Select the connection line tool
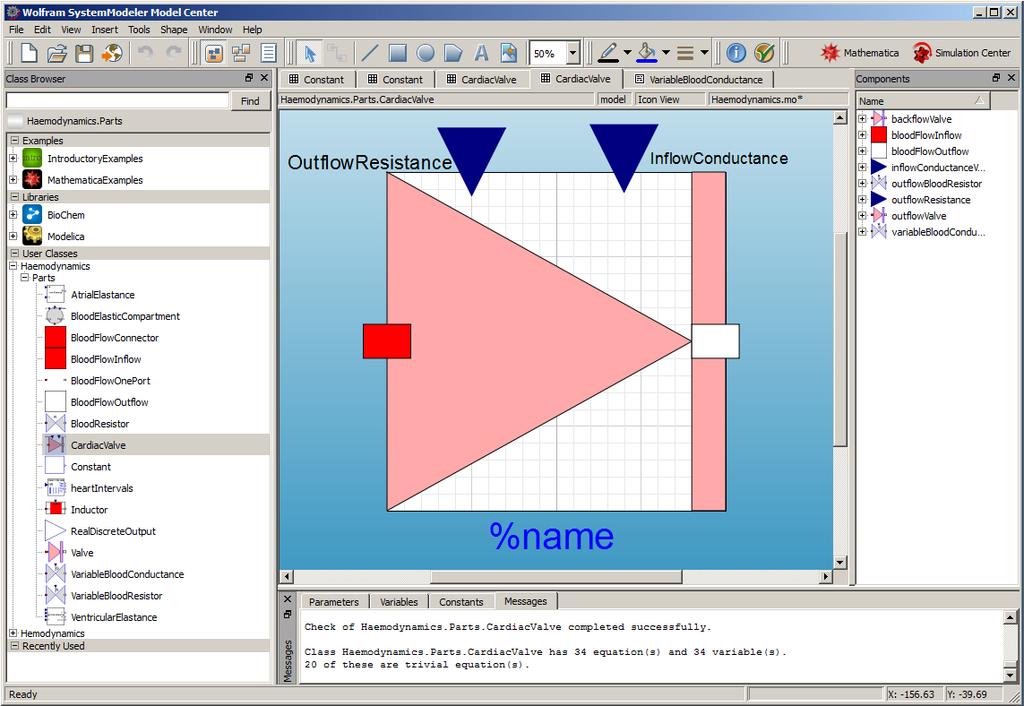Viewport: 1024px width, 706px height. click(337, 53)
